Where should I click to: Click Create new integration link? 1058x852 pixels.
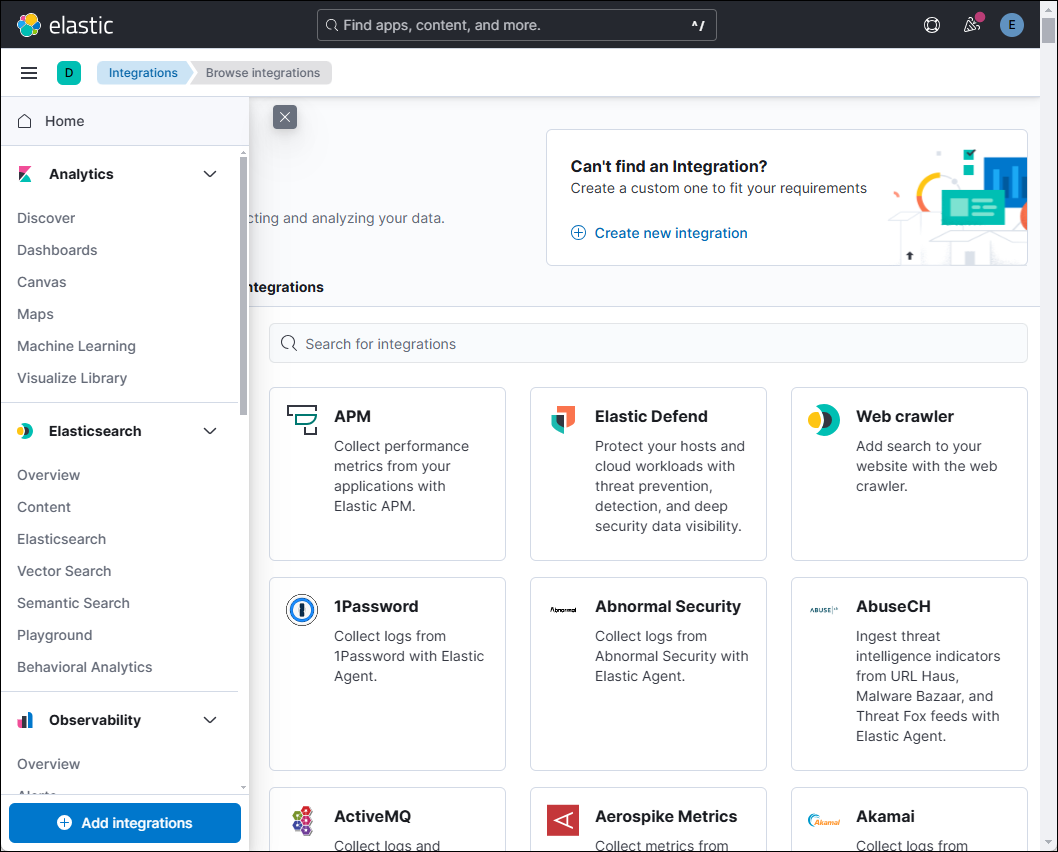670,233
